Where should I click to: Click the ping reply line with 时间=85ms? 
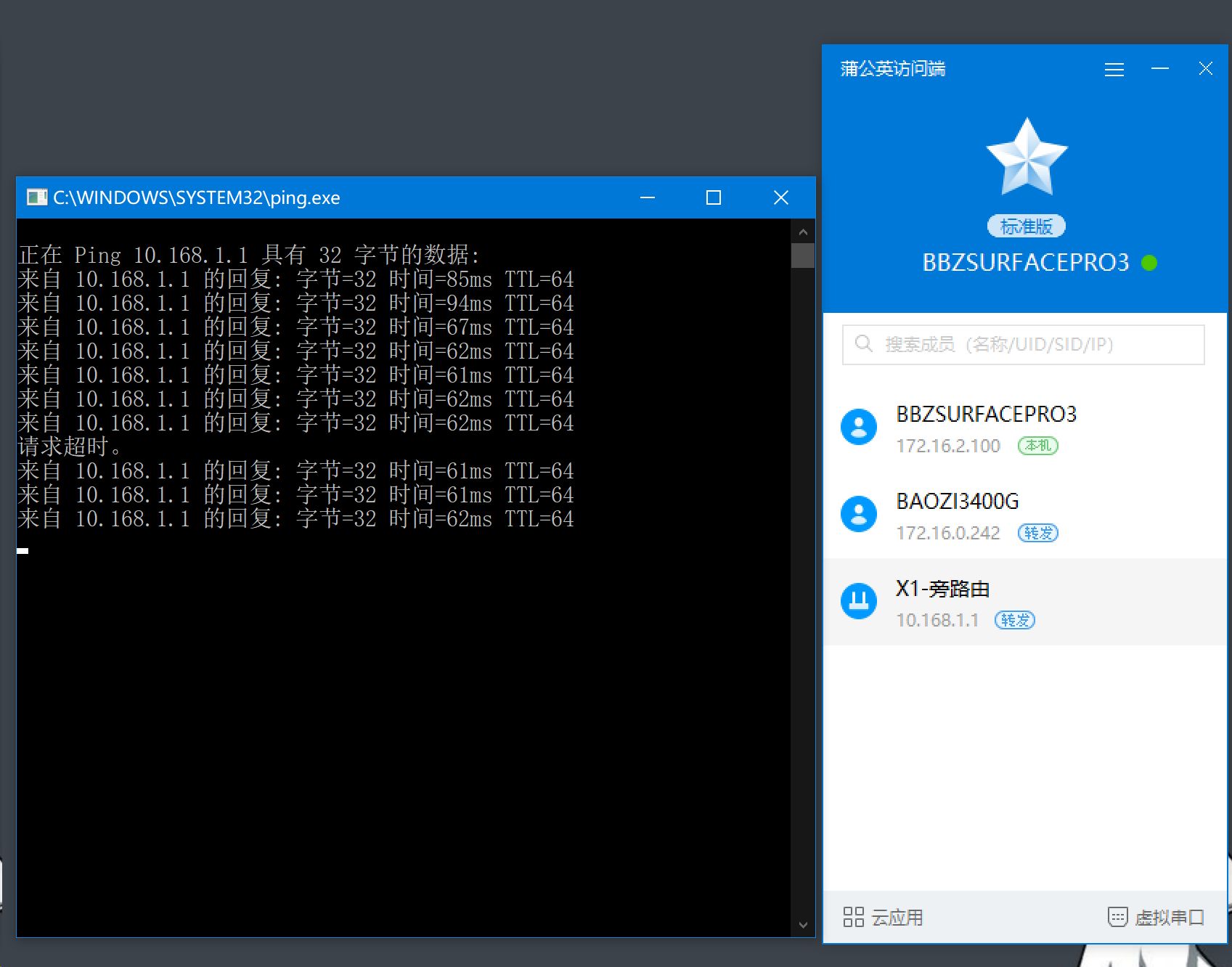coord(295,279)
